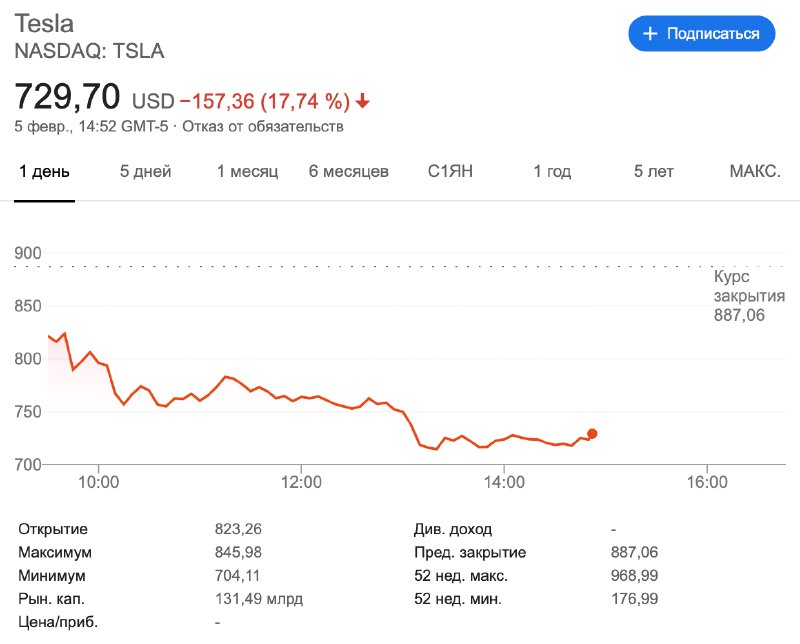Click the plus icon on the Подписаться button

pyautogui.click(x=649, y=34)
